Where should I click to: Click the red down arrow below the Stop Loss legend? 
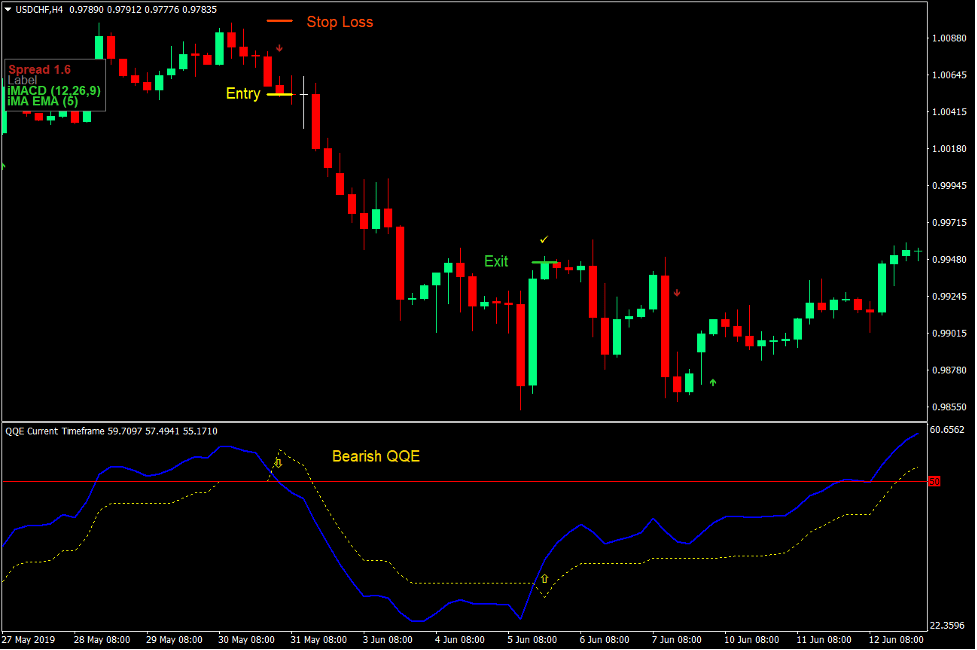coord(280,47)
